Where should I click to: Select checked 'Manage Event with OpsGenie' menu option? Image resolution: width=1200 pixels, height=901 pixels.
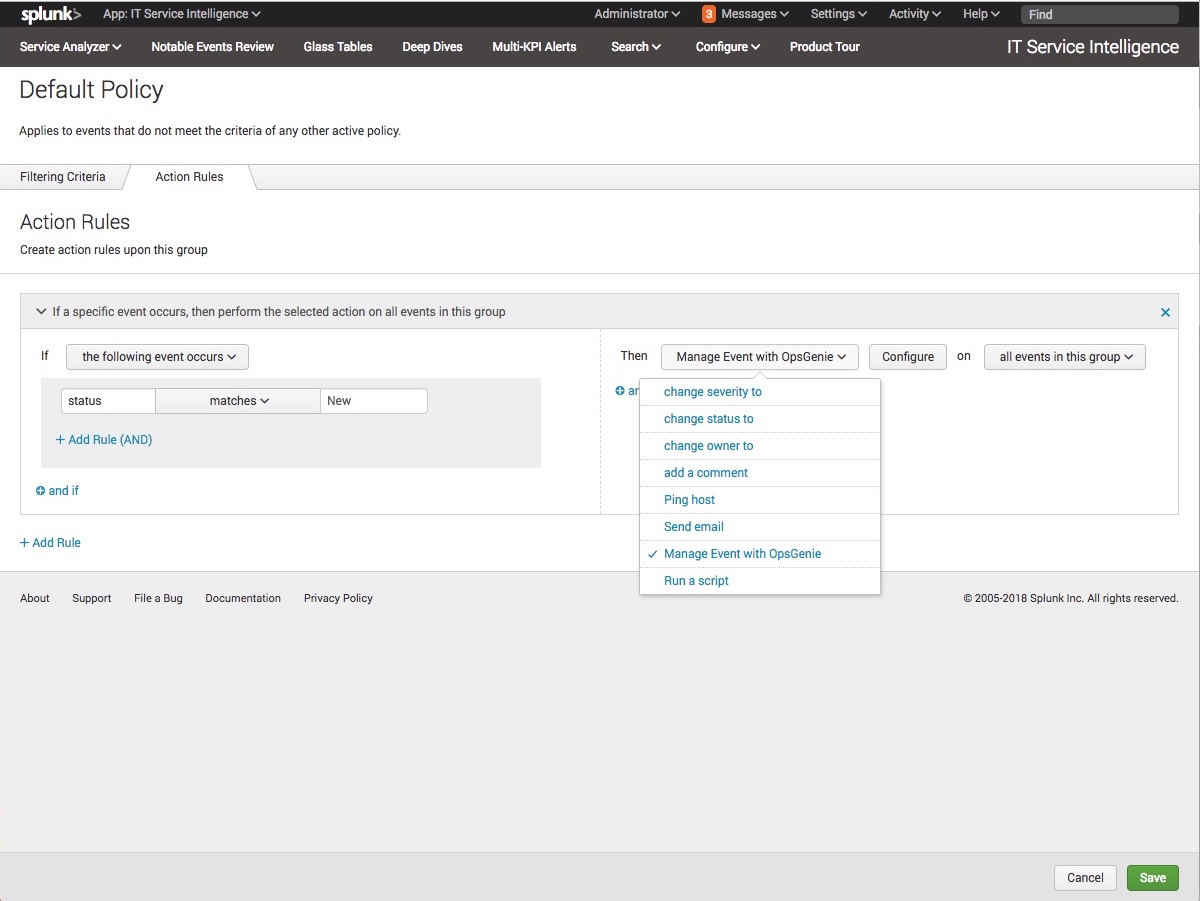click(760, 554)
